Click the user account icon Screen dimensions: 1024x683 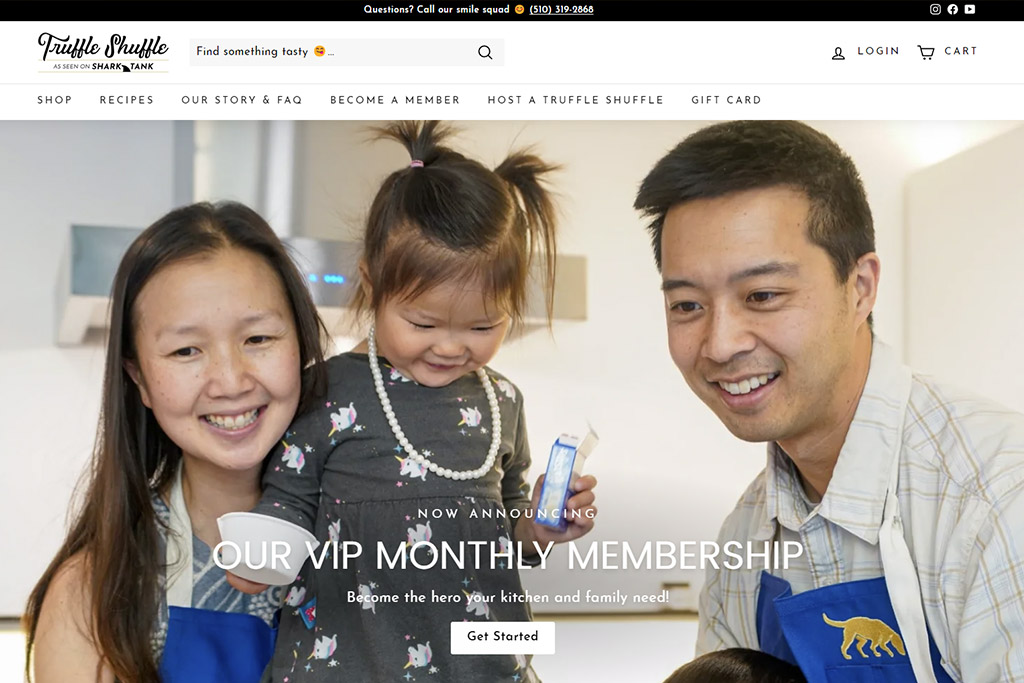coord(838,53)
